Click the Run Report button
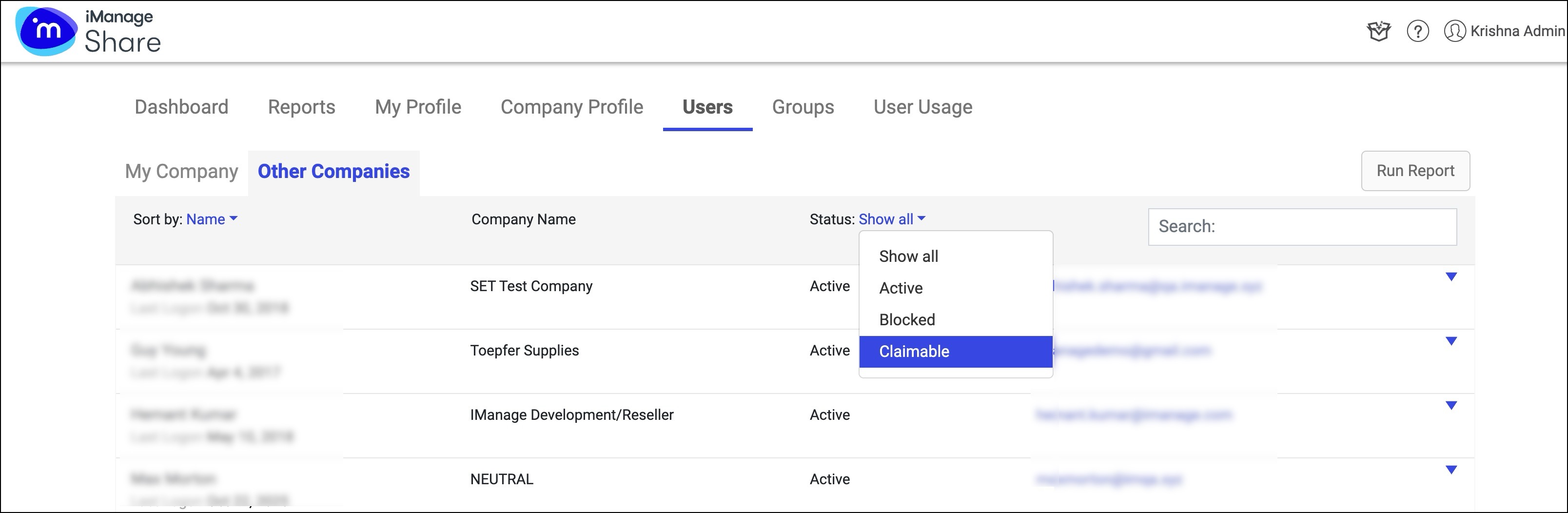 1415,171
